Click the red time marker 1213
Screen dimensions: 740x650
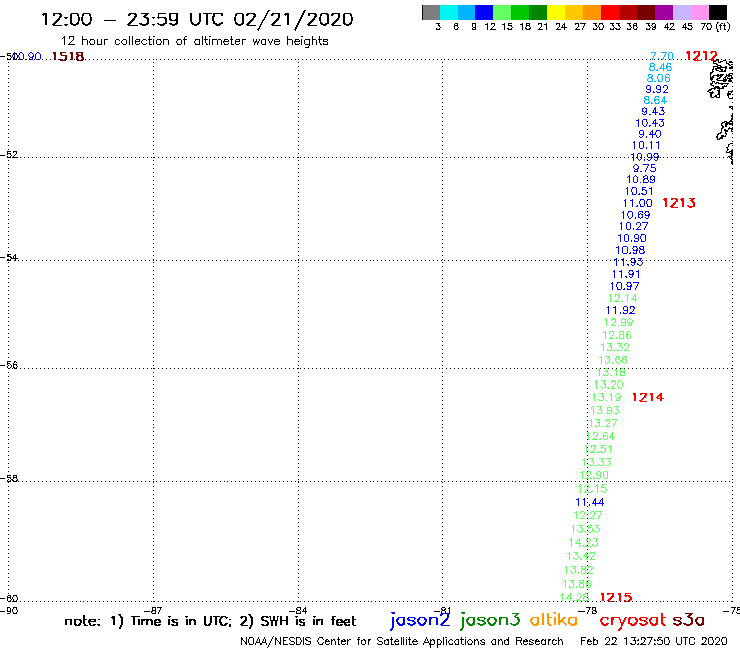click(x=679, y=203)
